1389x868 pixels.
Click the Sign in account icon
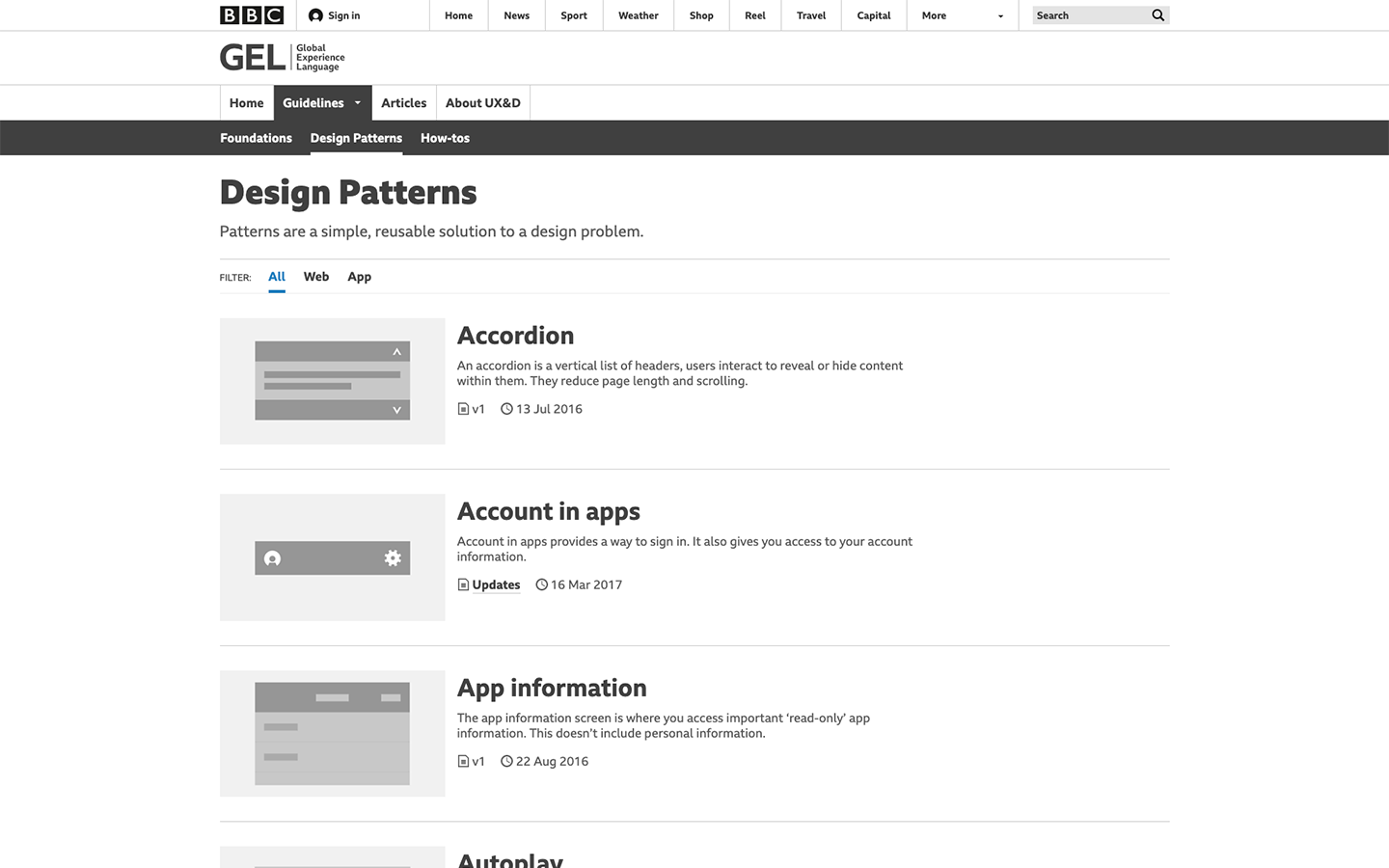315,15
